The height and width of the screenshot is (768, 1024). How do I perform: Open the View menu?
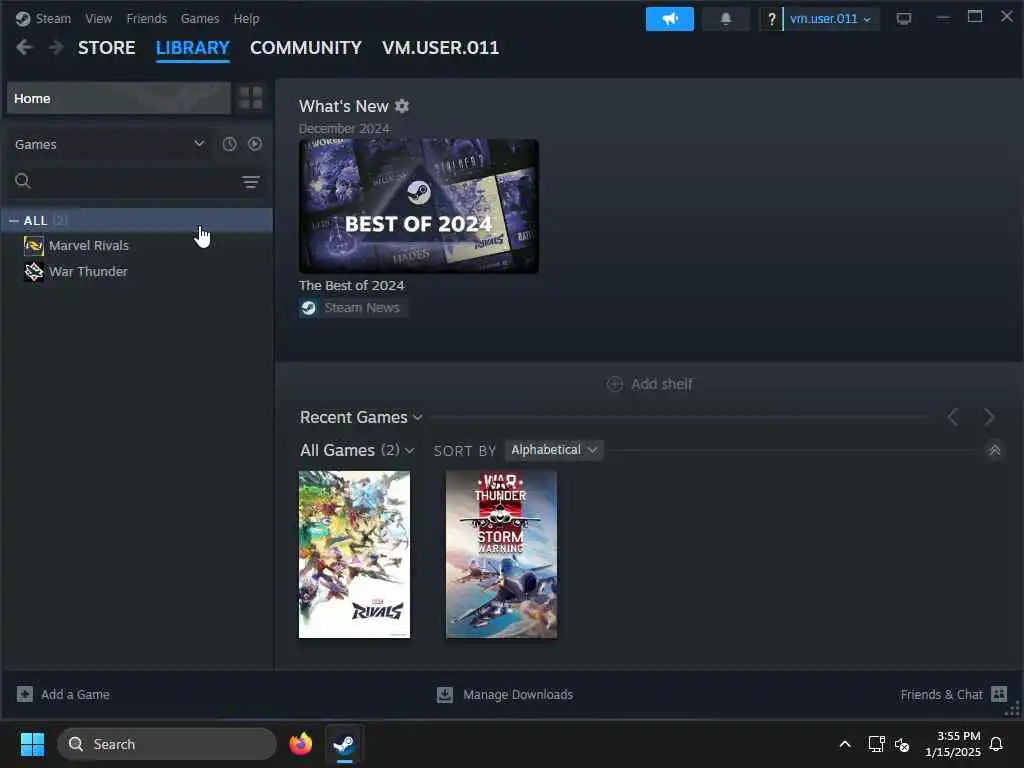(99, 18)
